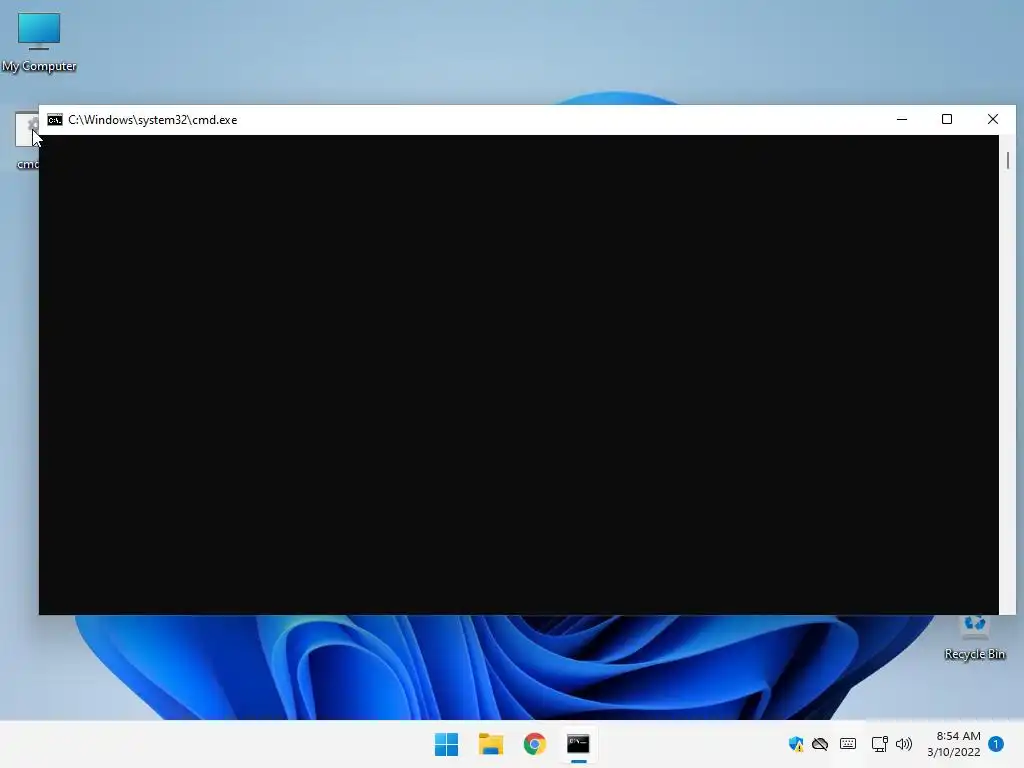Select the Recycle Bin desktop icon
Image resolution: width=1024 pixels, height=768 pixels.
[974, 637]
